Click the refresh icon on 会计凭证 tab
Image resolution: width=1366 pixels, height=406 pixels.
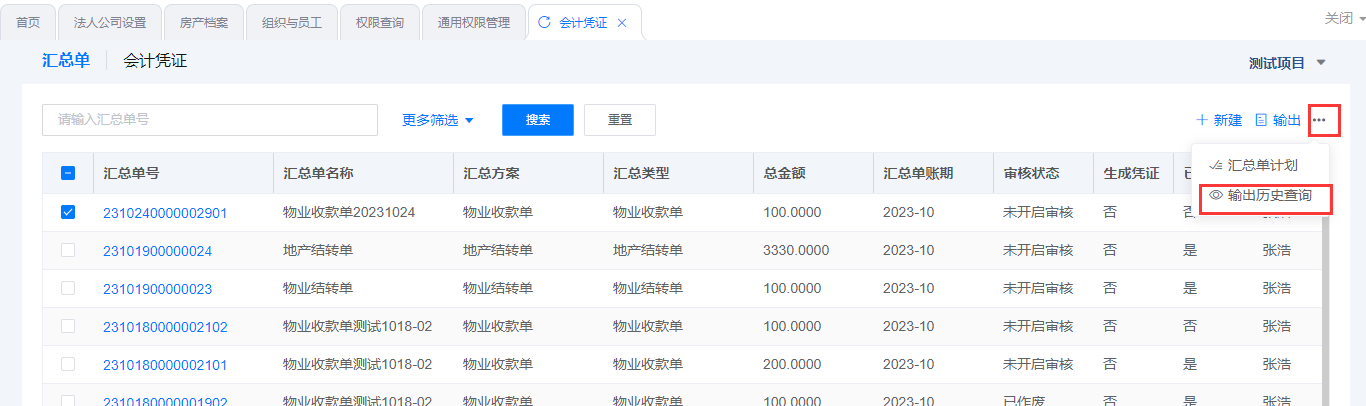(544, 22)
